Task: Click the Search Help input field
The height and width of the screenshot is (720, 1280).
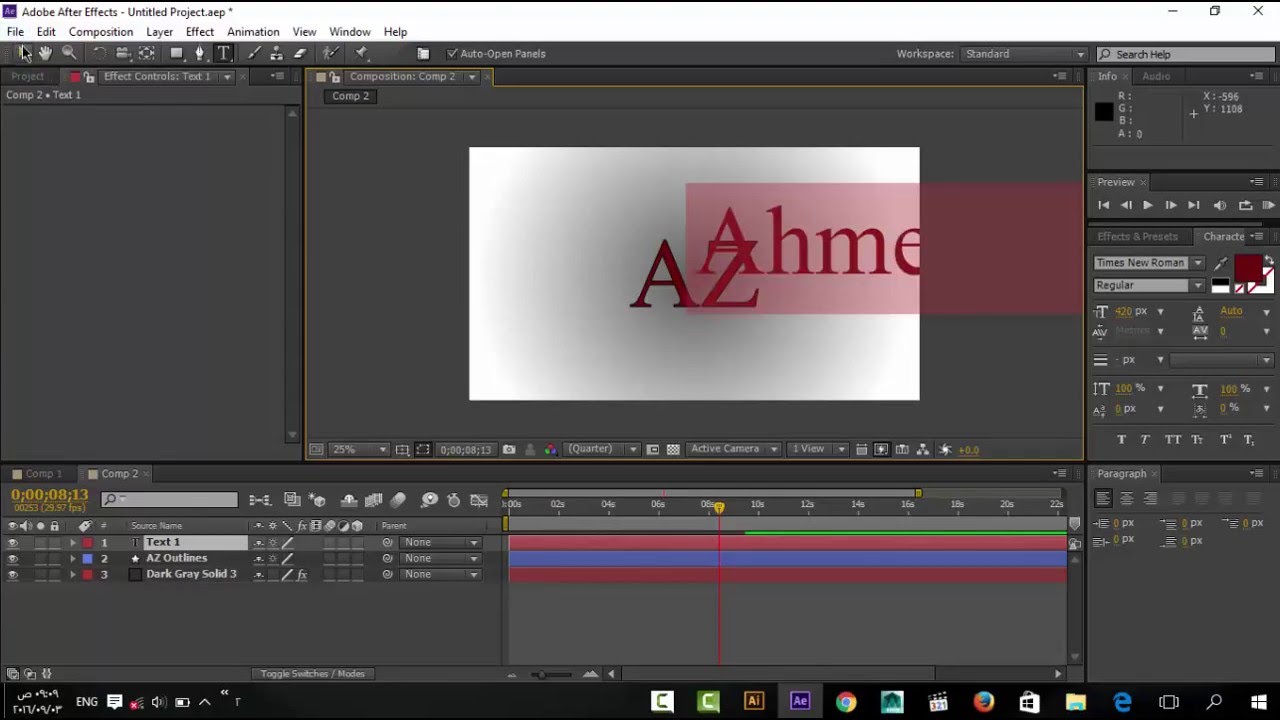Action: coord(1184,54)
